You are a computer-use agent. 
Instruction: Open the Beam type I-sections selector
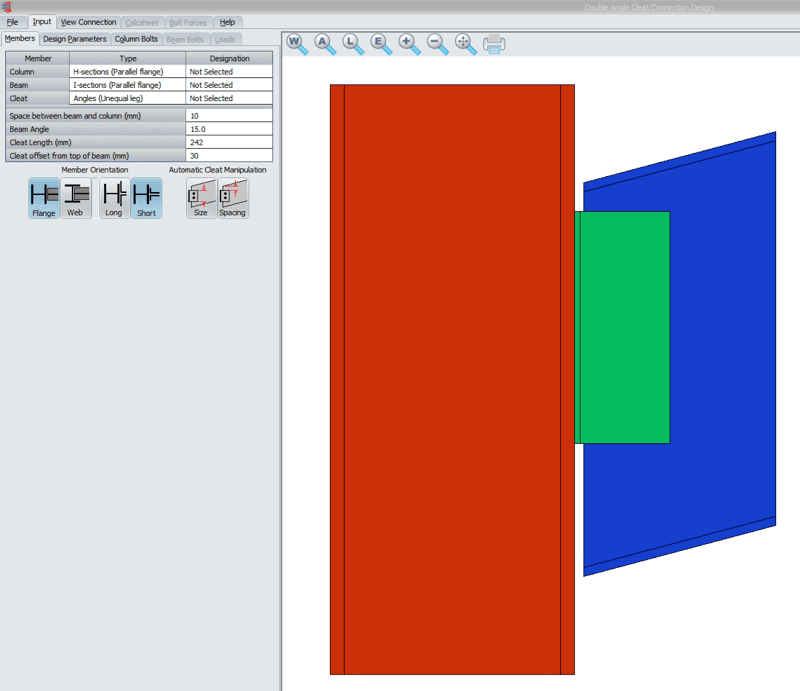point(127,85)
